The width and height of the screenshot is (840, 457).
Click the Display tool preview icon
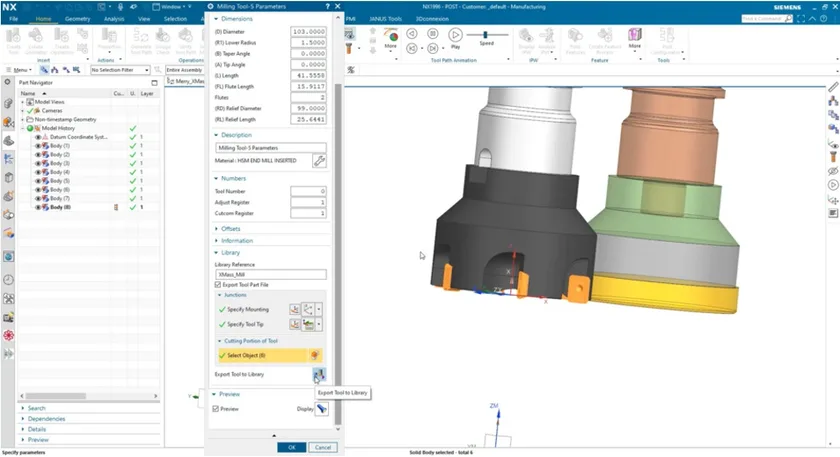[x=321, y=409]
